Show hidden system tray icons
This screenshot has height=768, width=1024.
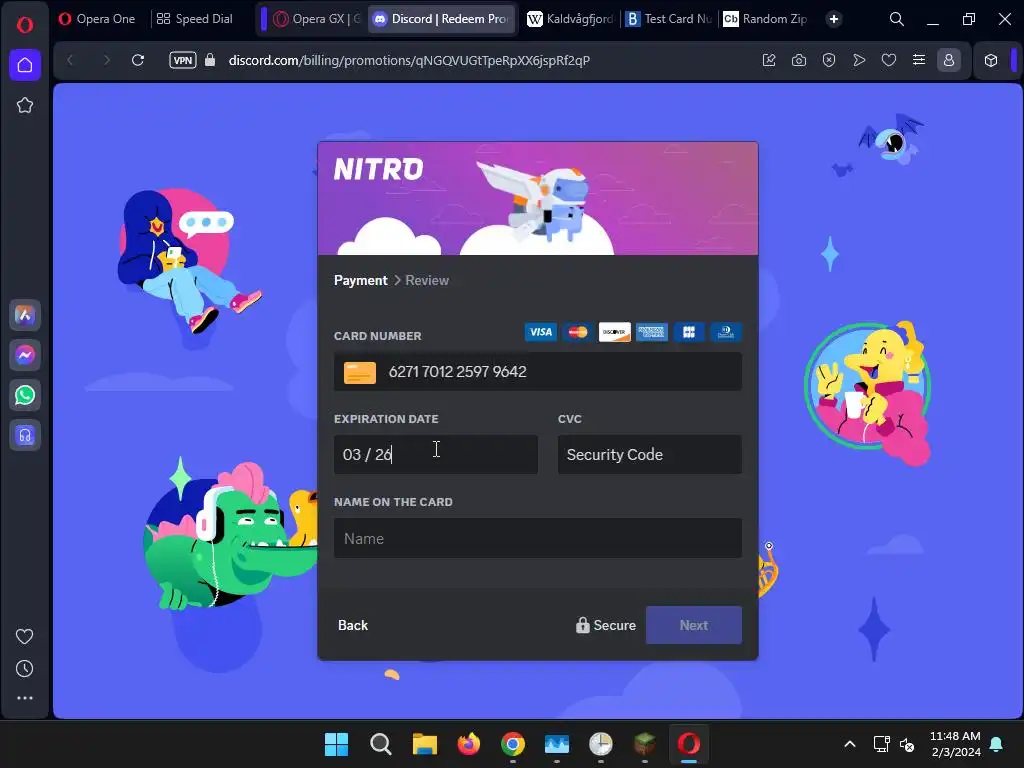[850, 744]
